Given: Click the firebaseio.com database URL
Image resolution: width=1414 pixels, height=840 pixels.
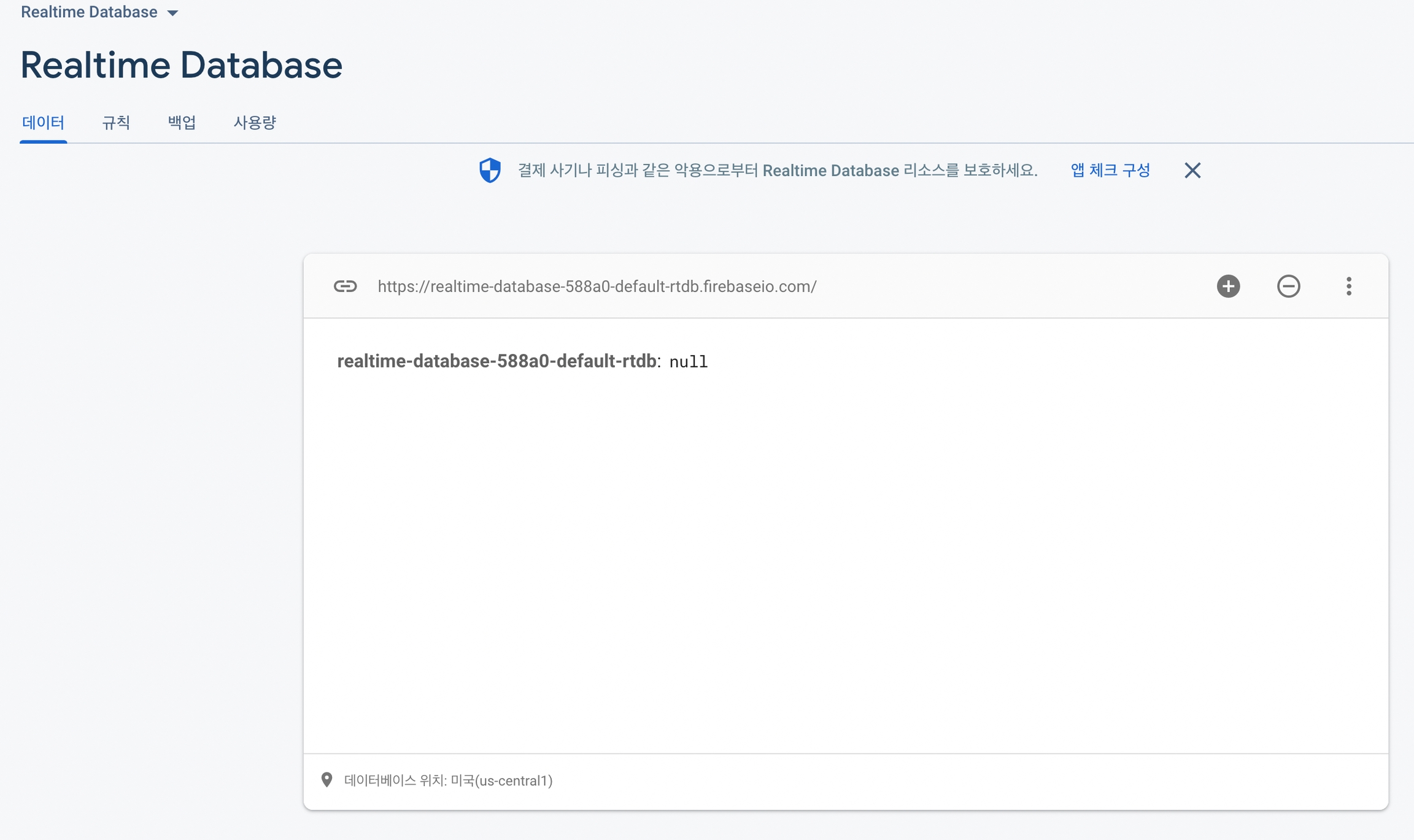Looking at the screenshot, I should 597,287.
